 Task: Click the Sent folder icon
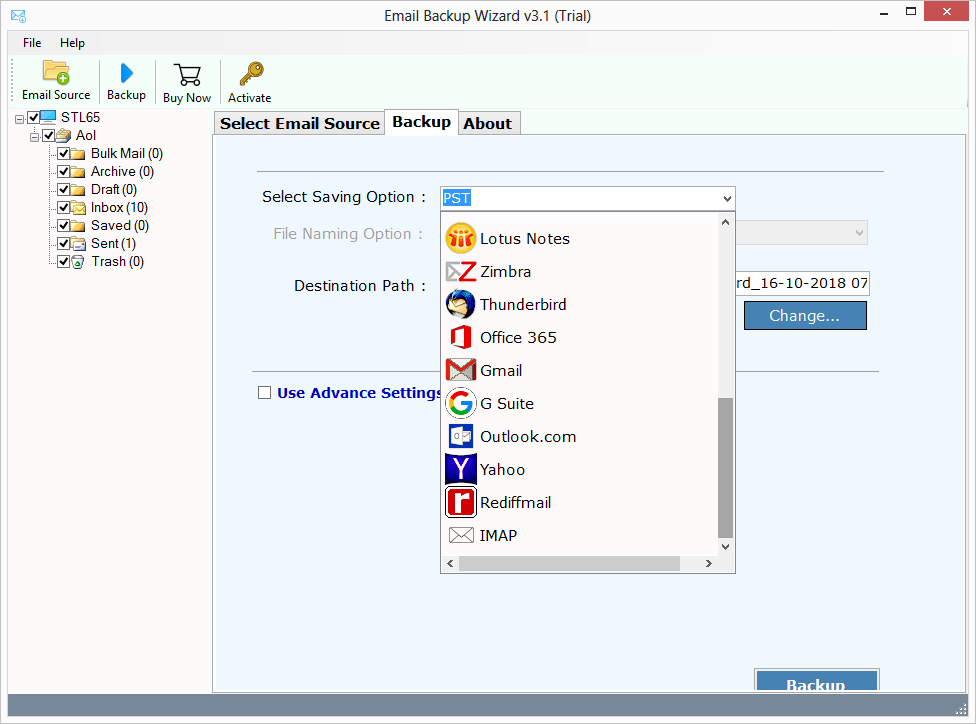tap(78, 243)
